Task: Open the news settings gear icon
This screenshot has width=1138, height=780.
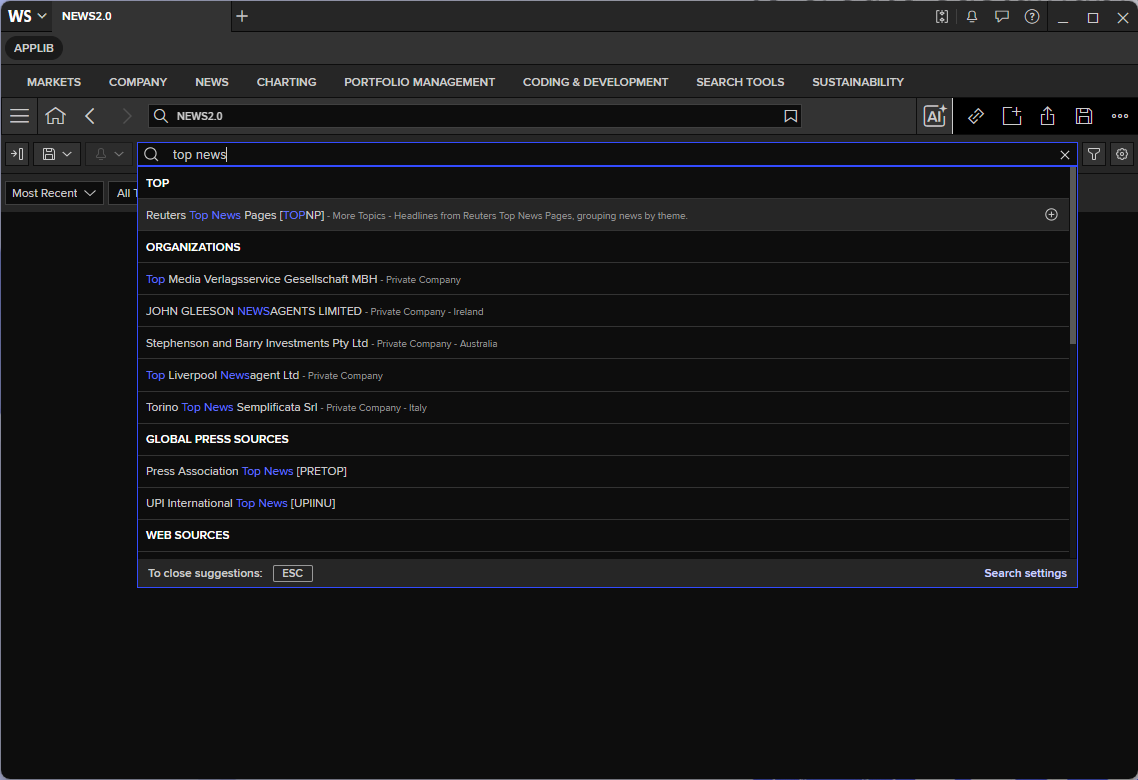Action: pos(1122,154)
